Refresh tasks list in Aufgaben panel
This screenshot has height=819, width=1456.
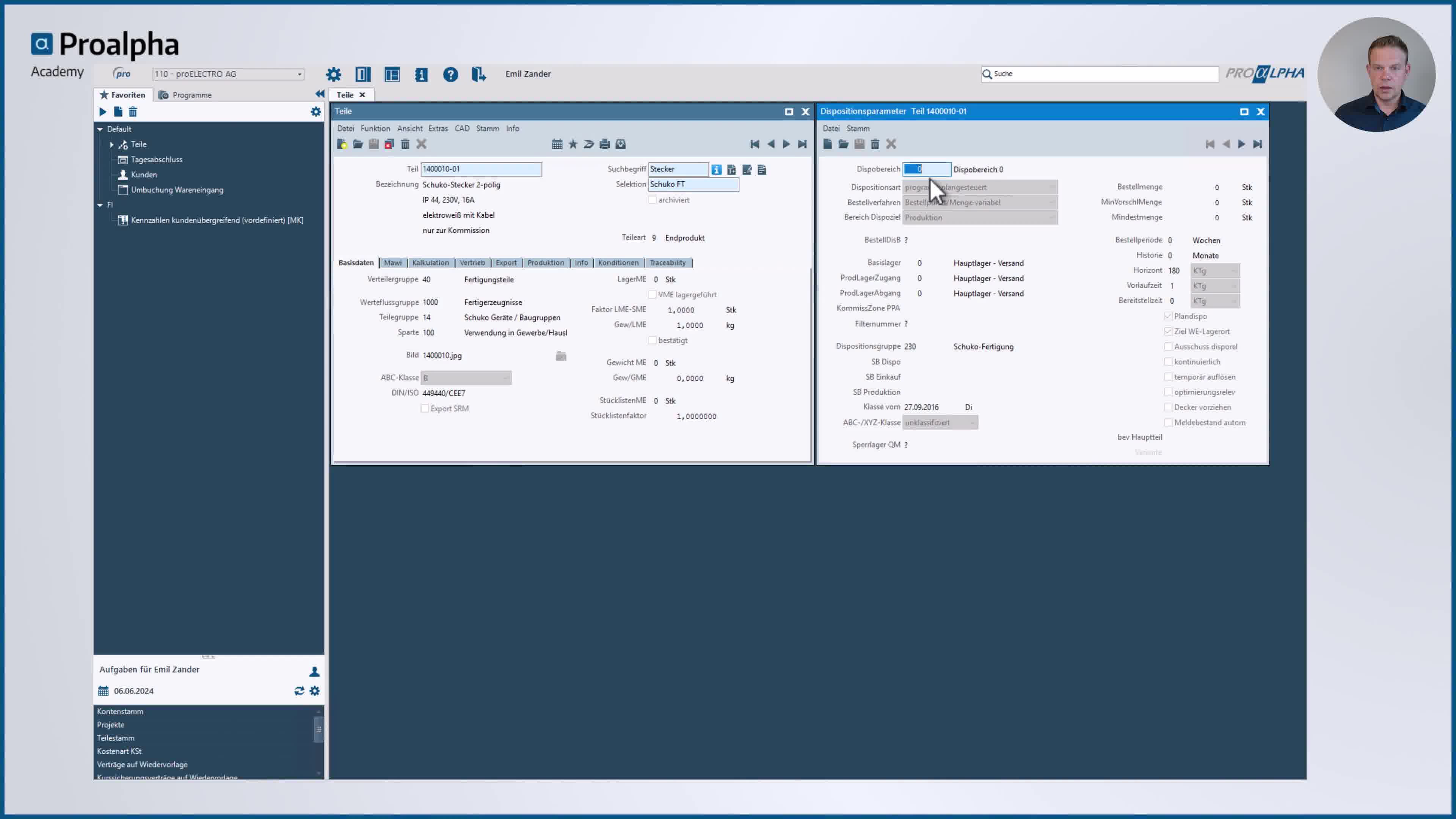pos(299,691)
